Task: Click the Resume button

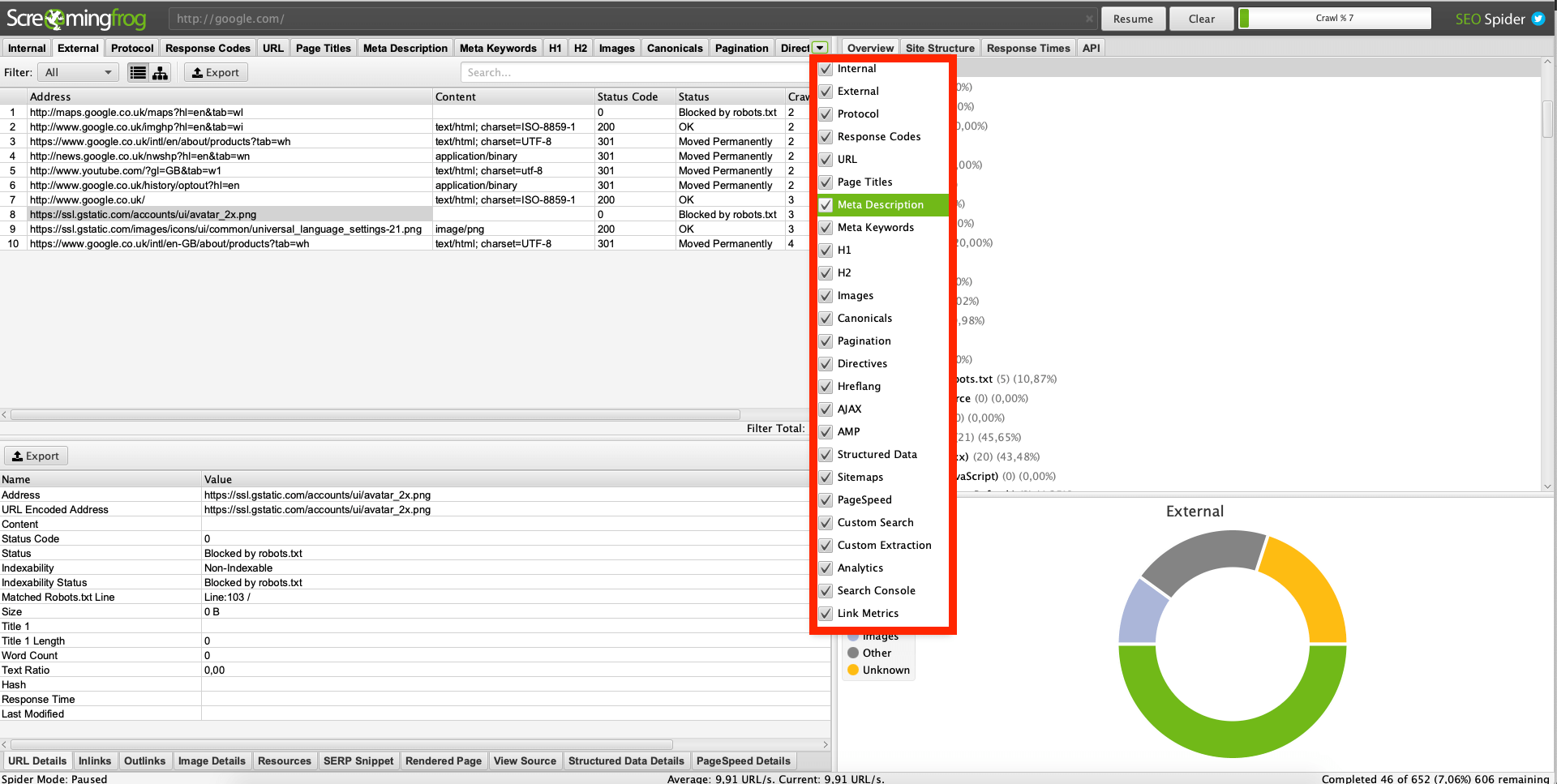Action: [1133, 19]
